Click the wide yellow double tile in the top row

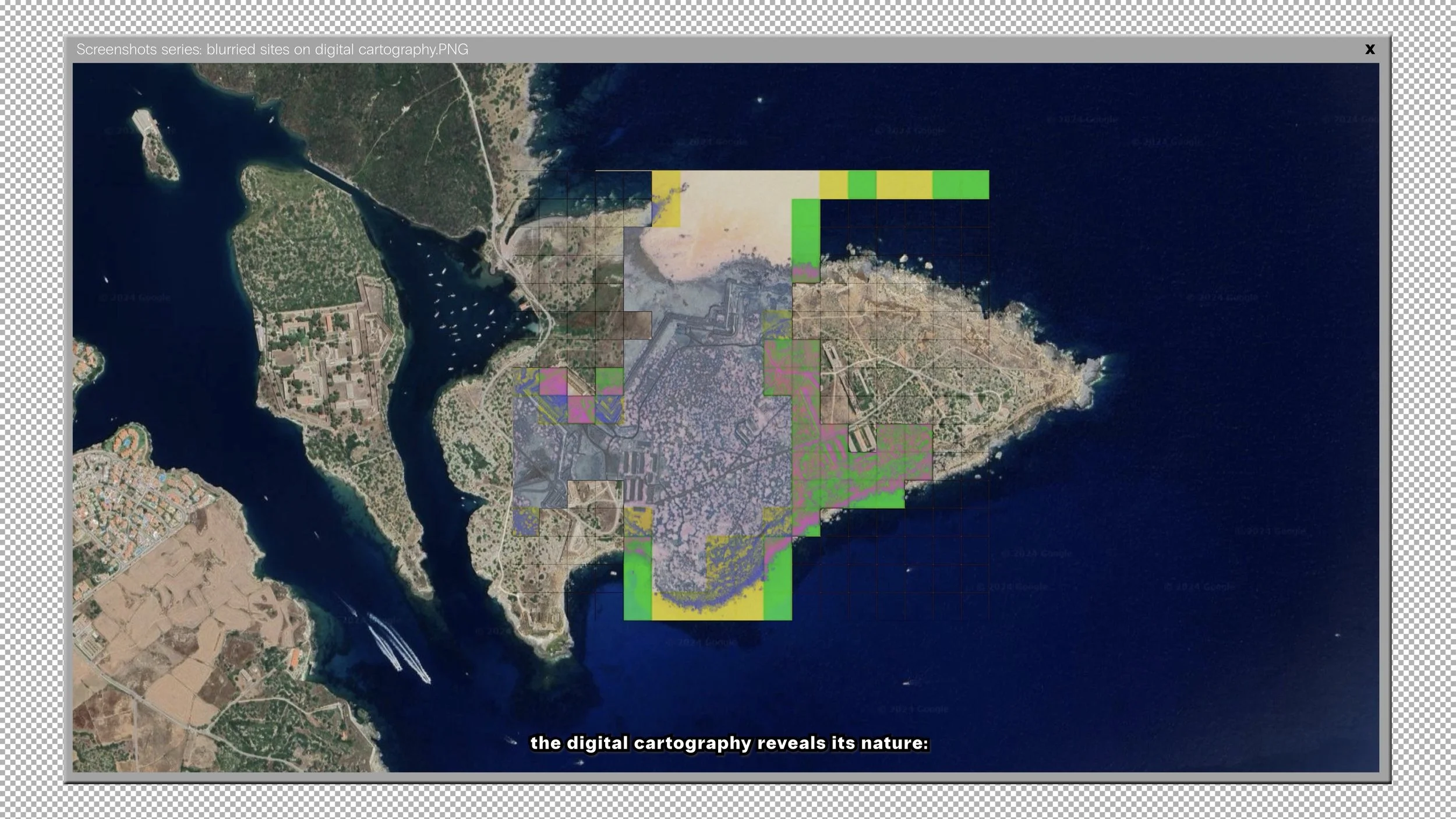(904, 184)
